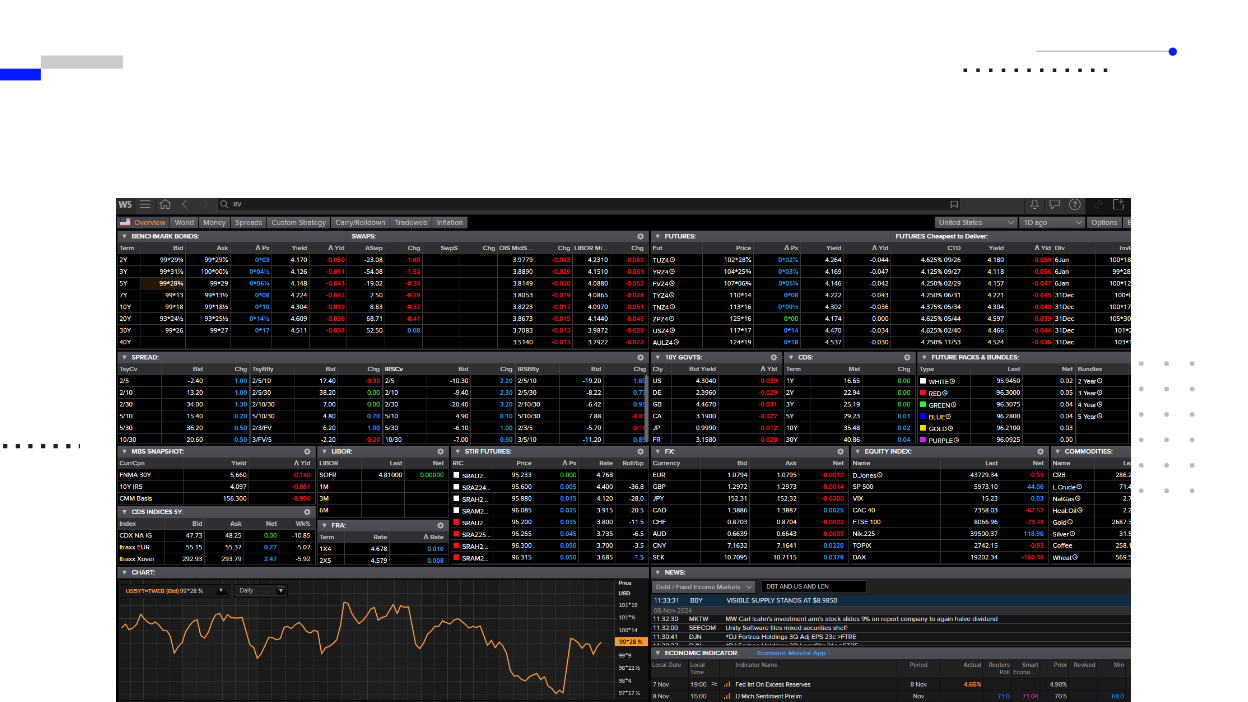Screen dimensions: 1248x702
Task: Open the hamburger menu next to WS
Action: pos(146,204)
